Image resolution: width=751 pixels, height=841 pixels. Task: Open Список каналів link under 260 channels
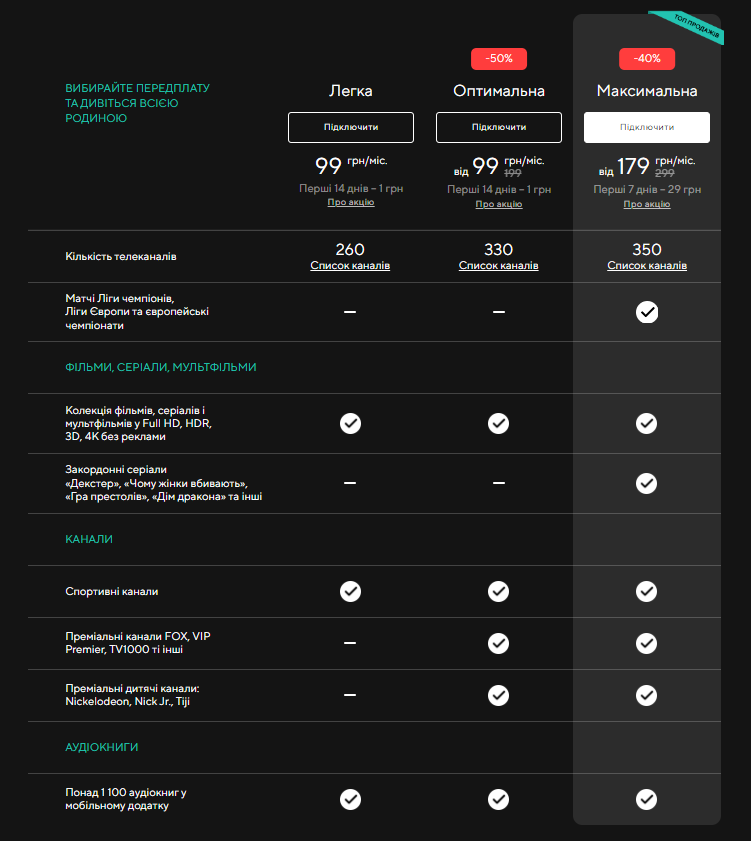(x=350, y=266)
